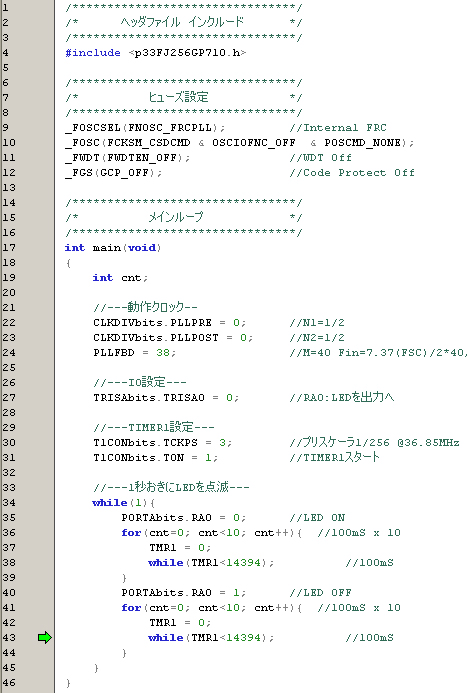The image size is (467, 693).
Task: Click the //Code Protect Off comment
Action: pos(352,173)
